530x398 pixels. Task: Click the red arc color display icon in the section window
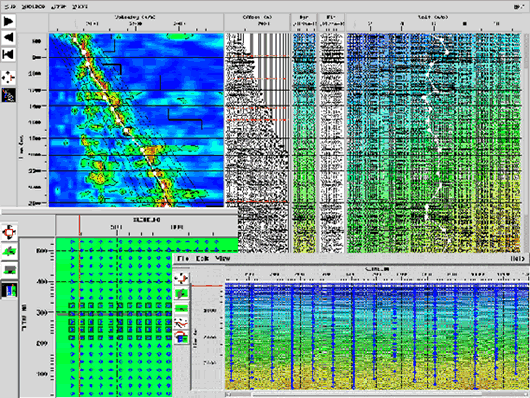[x=182, y=337]
